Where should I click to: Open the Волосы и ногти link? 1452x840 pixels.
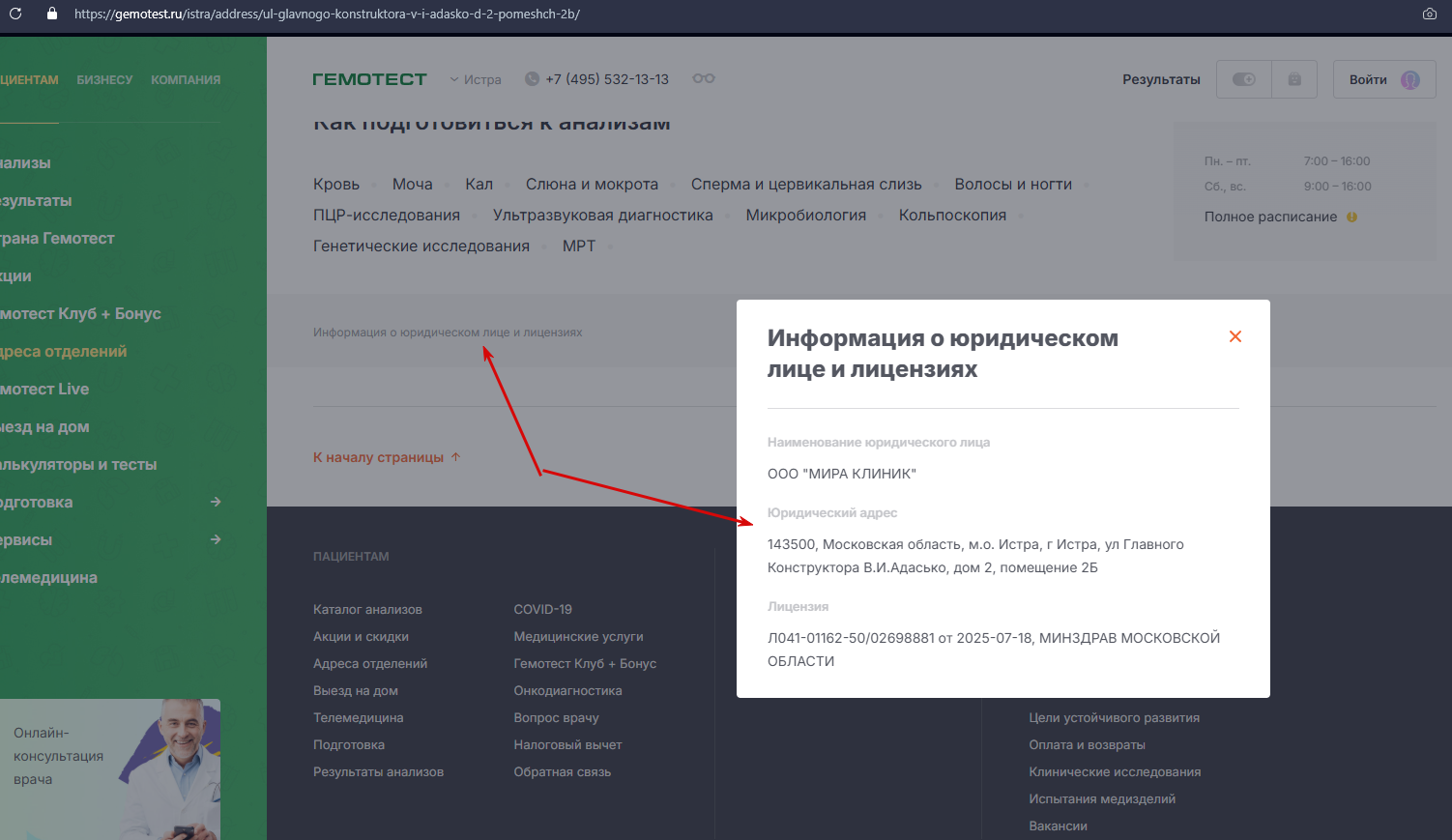(x=1013, y=185)
